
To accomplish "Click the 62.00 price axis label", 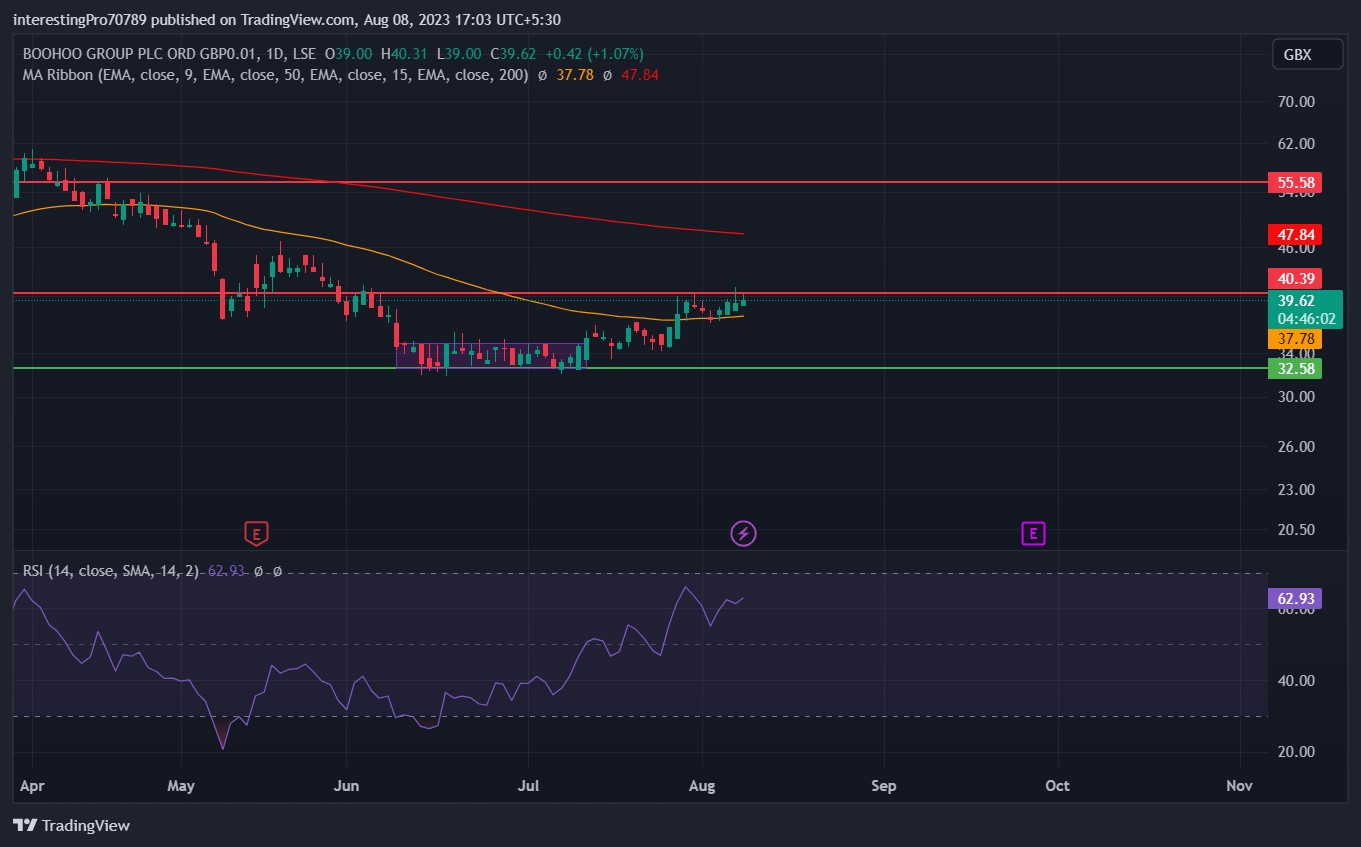I will 1294,144.
